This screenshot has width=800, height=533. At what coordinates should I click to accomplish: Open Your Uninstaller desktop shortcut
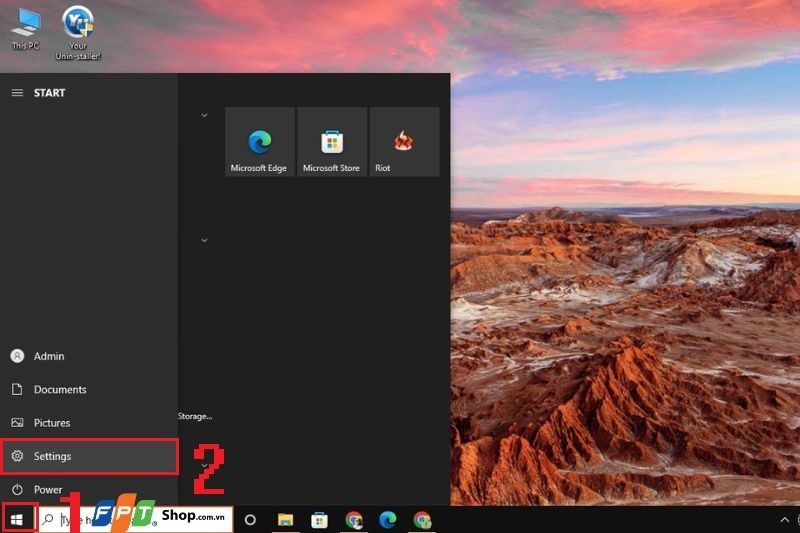tap(78, 33)
